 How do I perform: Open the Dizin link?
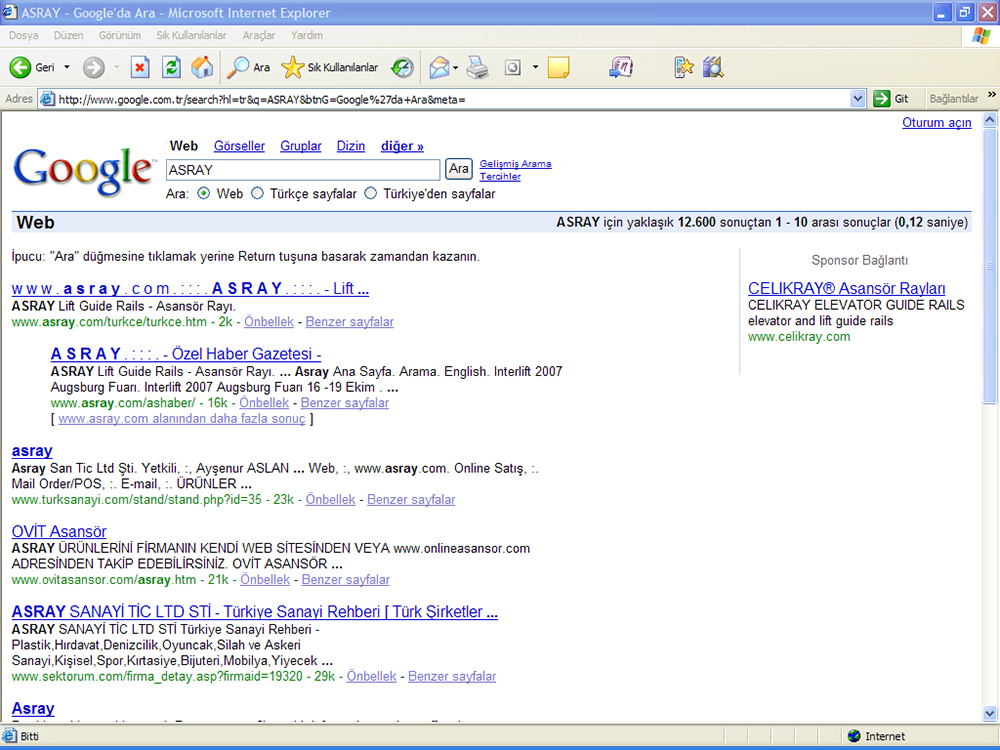[x=351, y=146]
